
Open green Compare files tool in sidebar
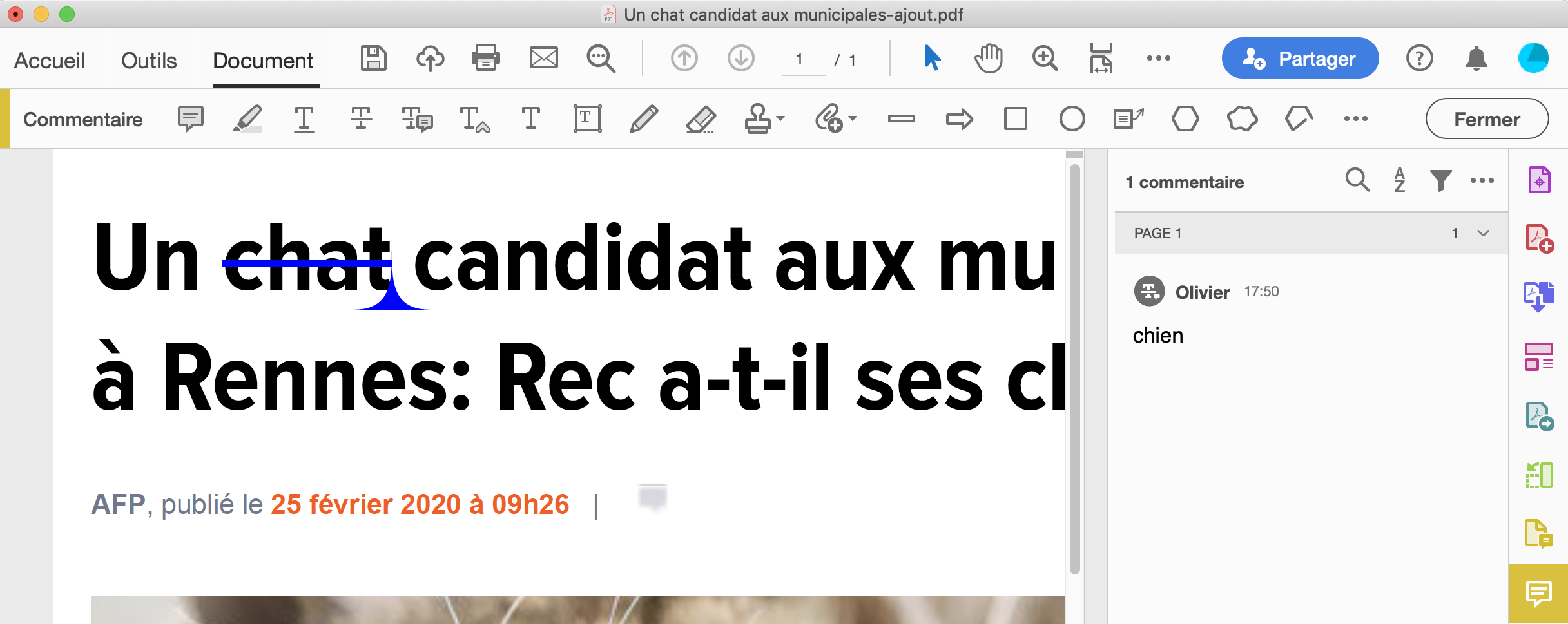1539,475
